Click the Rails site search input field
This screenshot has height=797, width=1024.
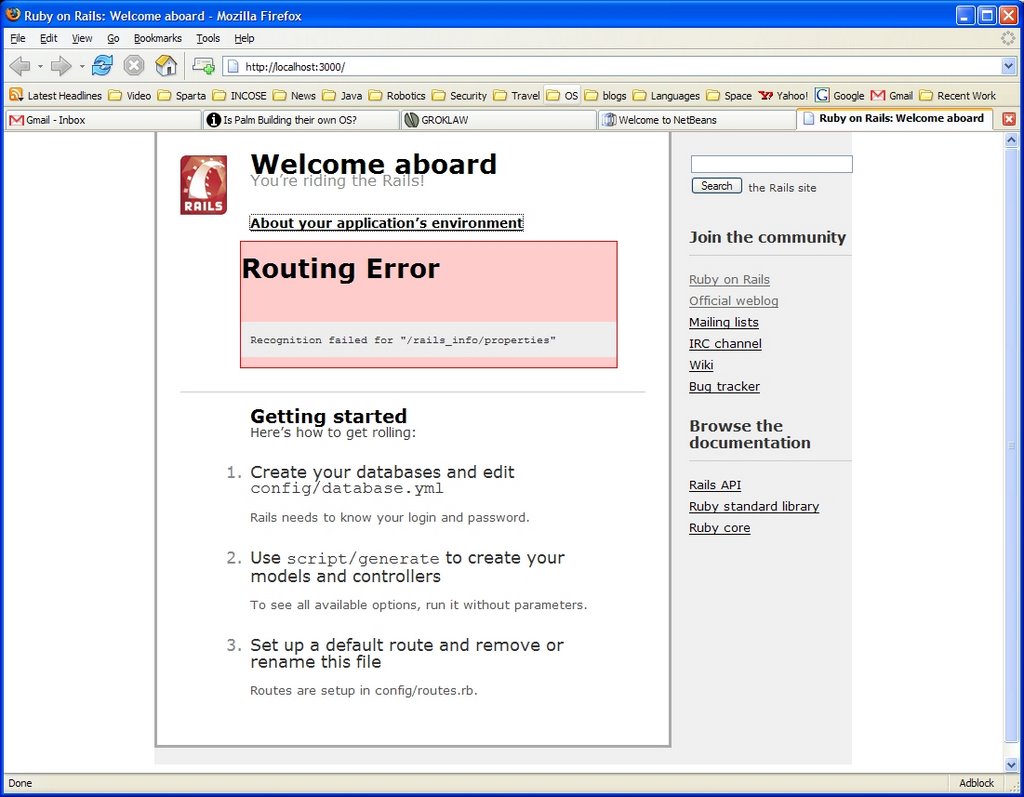[x=771, y=164]
